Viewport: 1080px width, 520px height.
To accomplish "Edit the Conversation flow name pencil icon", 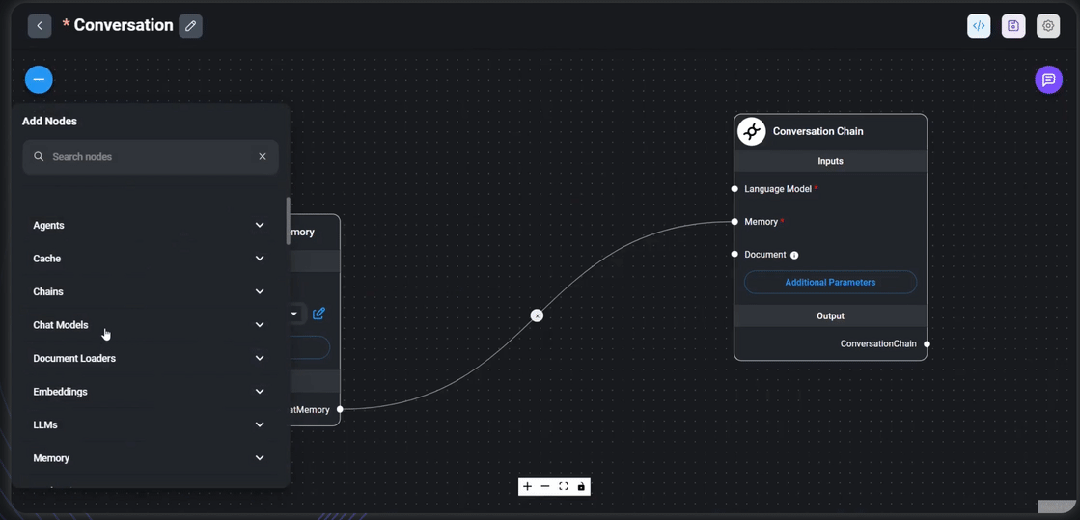I will pyautogui.click(x=191, y=25).
